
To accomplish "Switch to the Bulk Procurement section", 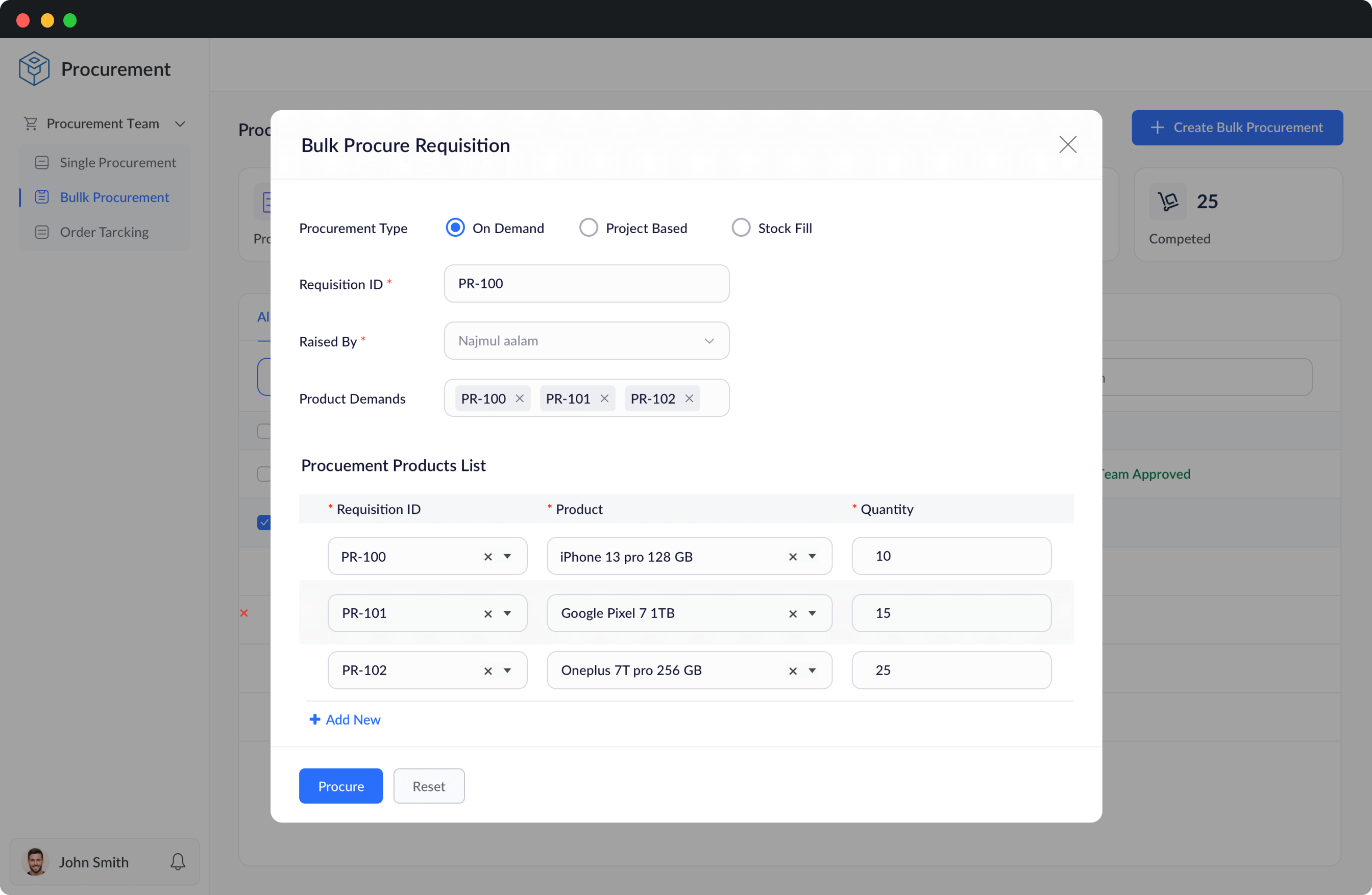I will pyautogui.click(x=114, y=196).
